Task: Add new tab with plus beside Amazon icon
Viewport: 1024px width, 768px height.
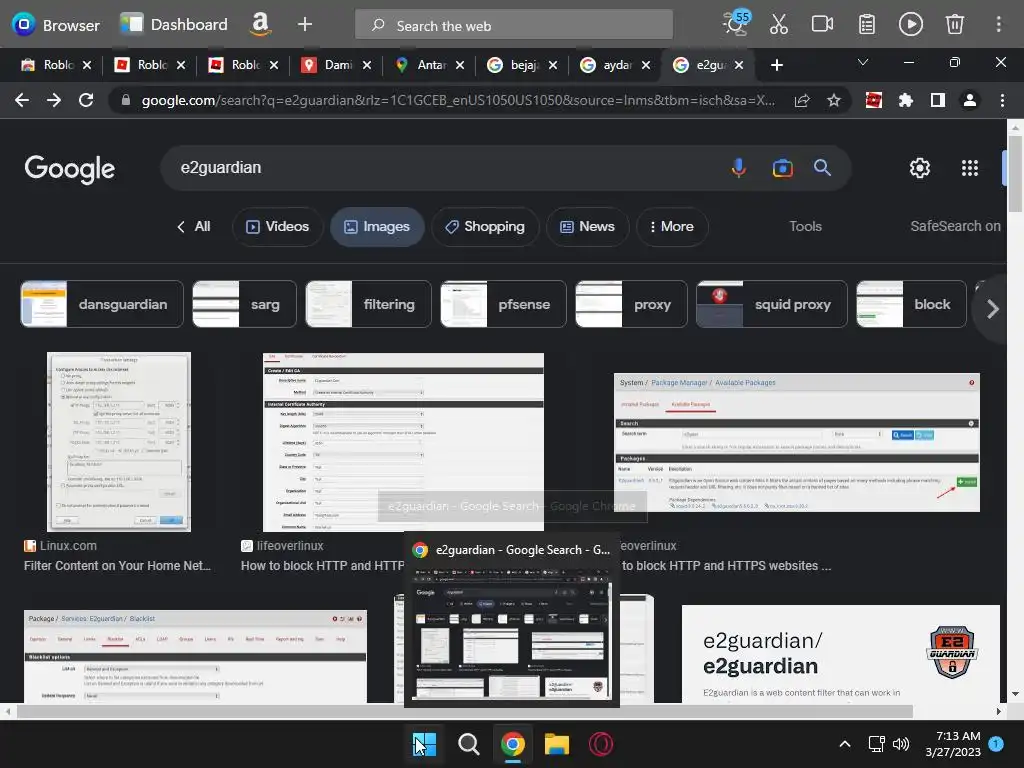Action: pyautogui.click(x=304, y=24)
